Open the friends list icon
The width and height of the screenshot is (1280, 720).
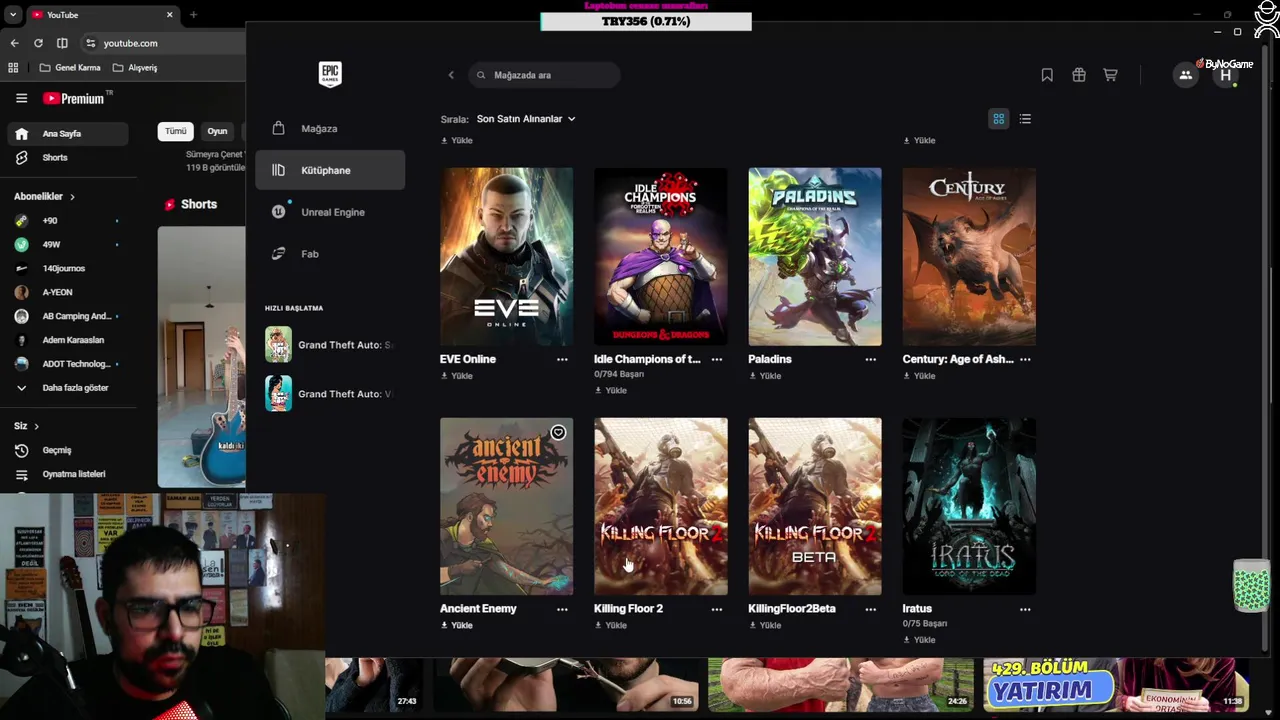point(1185,75)
